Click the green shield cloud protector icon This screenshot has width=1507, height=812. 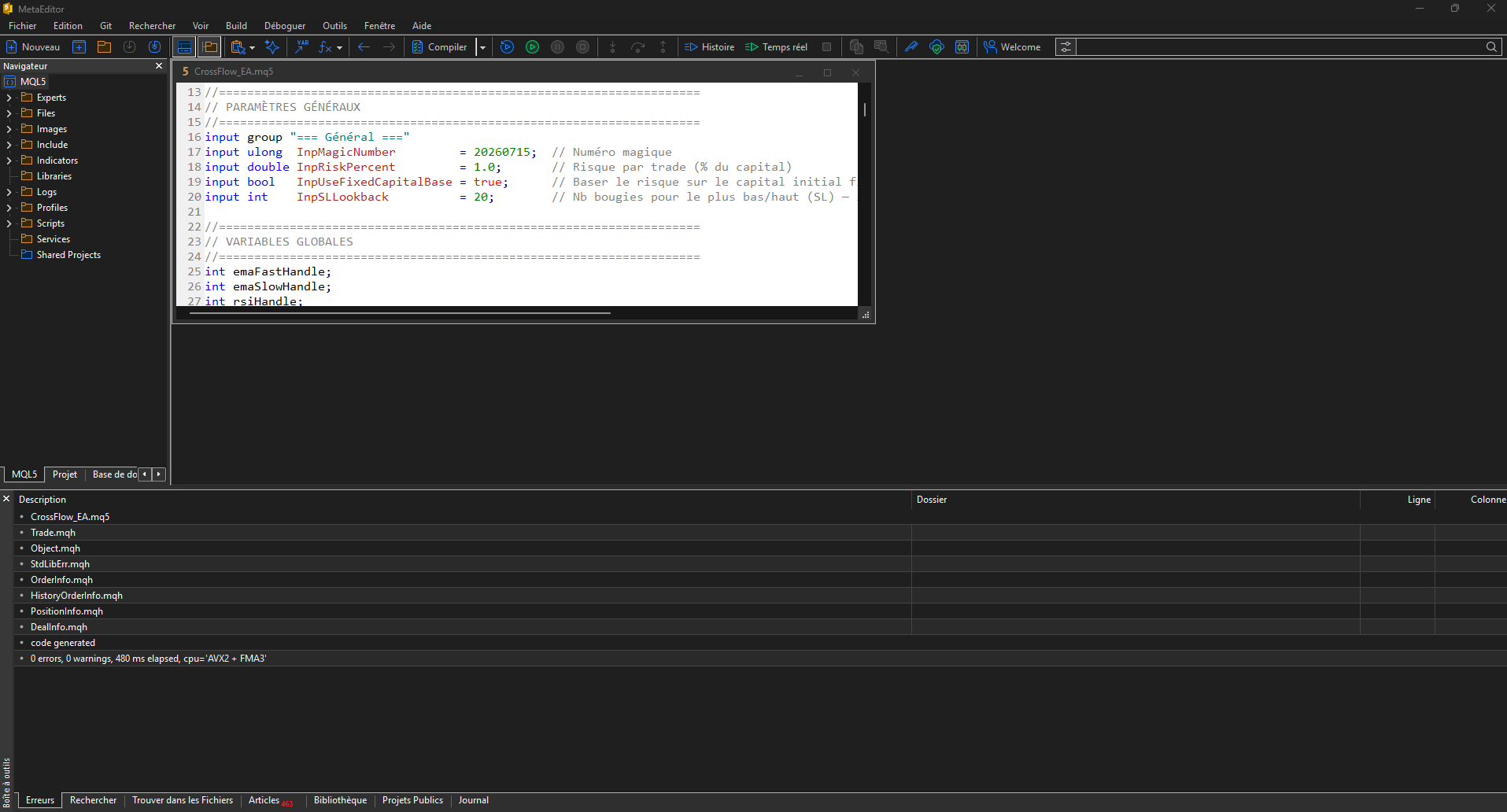click(936, 47)
